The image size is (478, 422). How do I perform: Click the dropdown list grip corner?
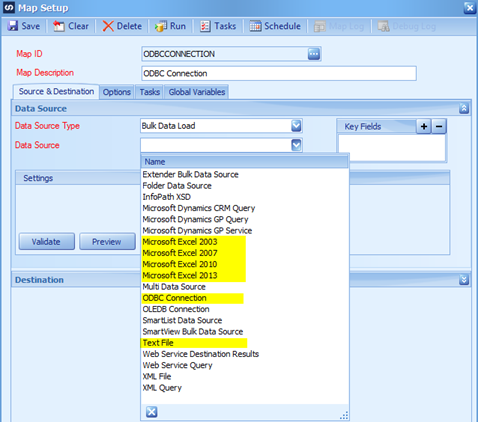click(344, 415)
